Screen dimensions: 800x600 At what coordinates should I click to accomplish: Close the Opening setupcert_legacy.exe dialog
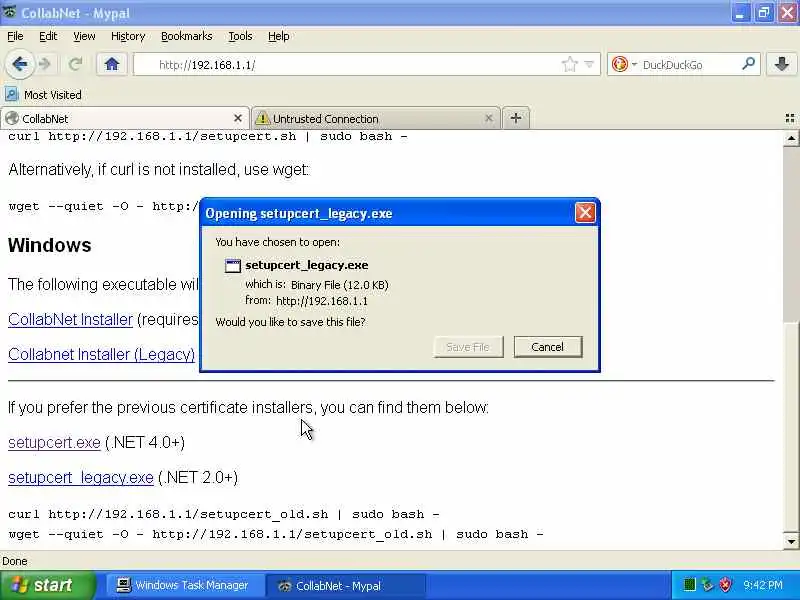point(585,213)
